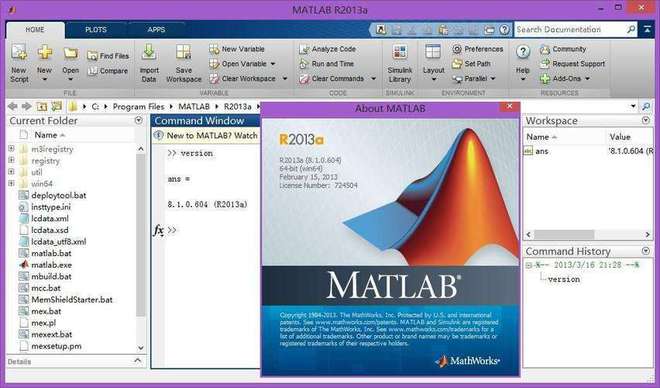
Task: Switch to the PLOTS tab
Action: tap(96, 30)
